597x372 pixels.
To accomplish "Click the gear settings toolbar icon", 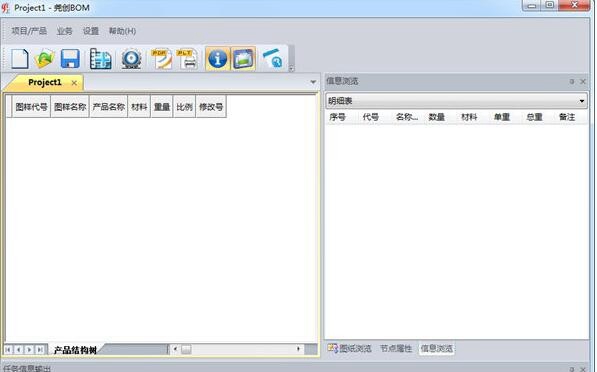I will [131, 59].
